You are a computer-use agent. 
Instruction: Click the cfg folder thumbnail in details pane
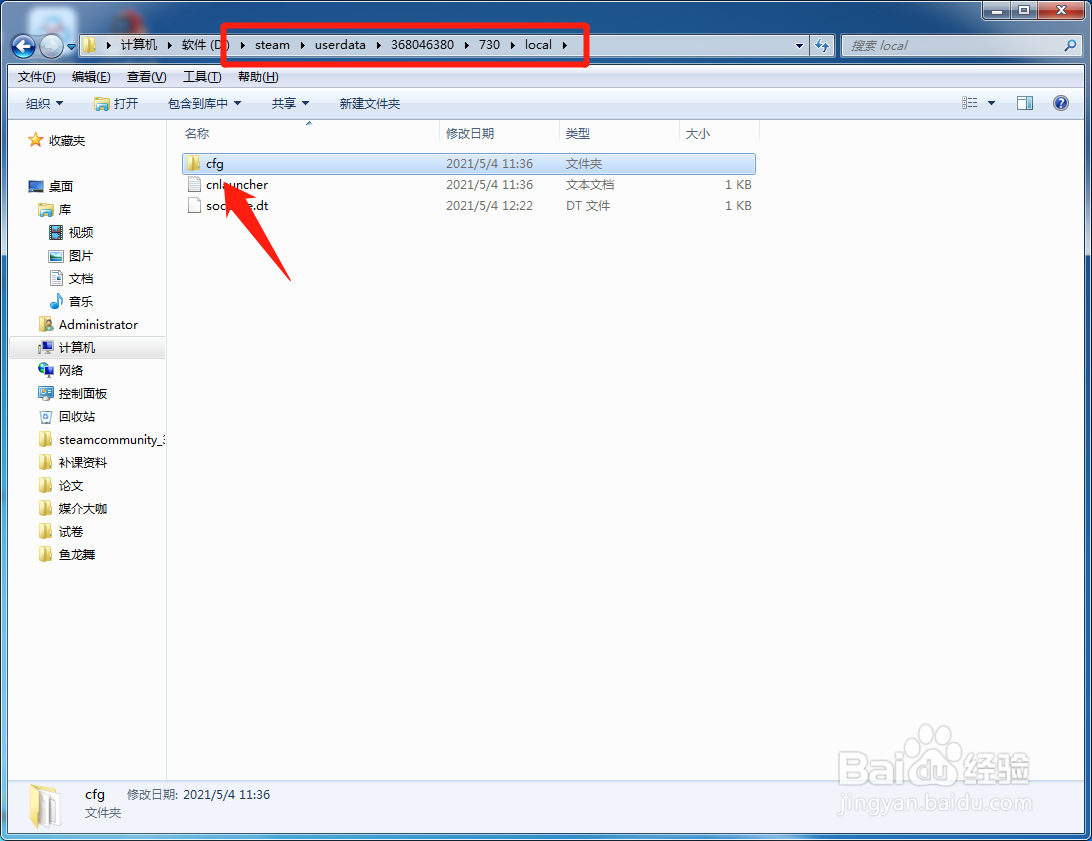45,805
